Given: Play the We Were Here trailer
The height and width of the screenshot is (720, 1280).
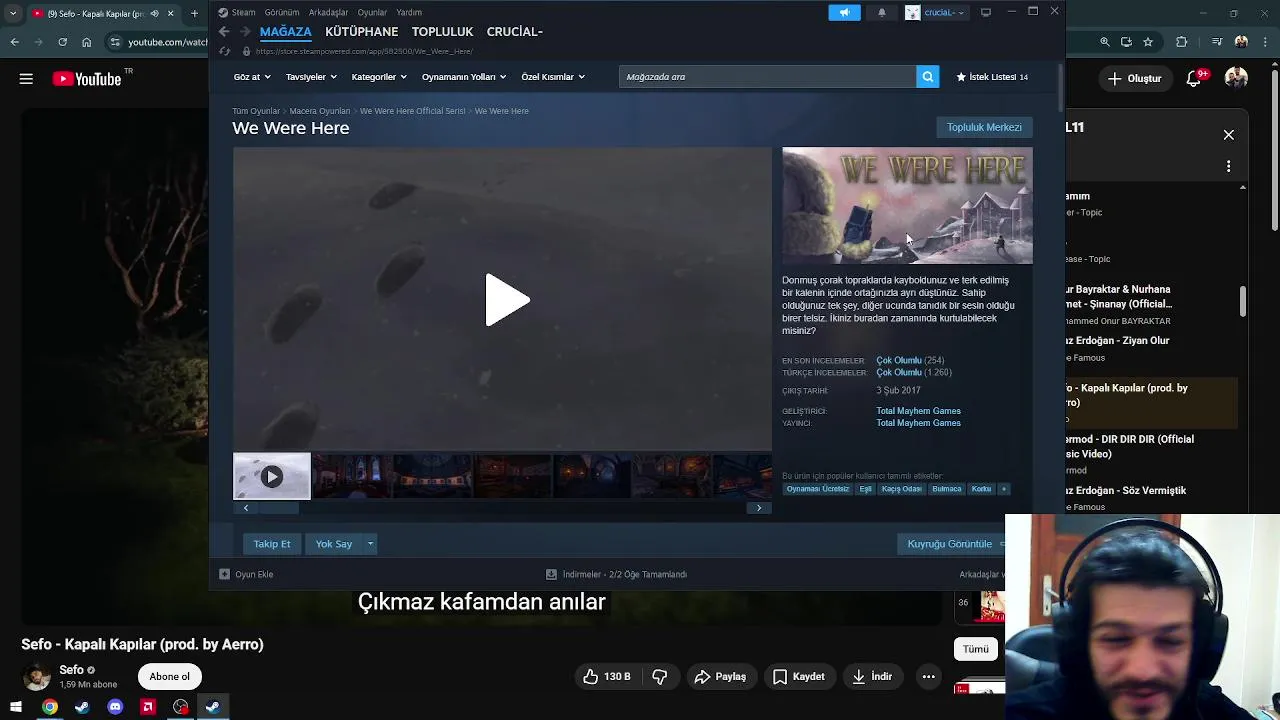Looking at the screenshot, I should (507, 300).
